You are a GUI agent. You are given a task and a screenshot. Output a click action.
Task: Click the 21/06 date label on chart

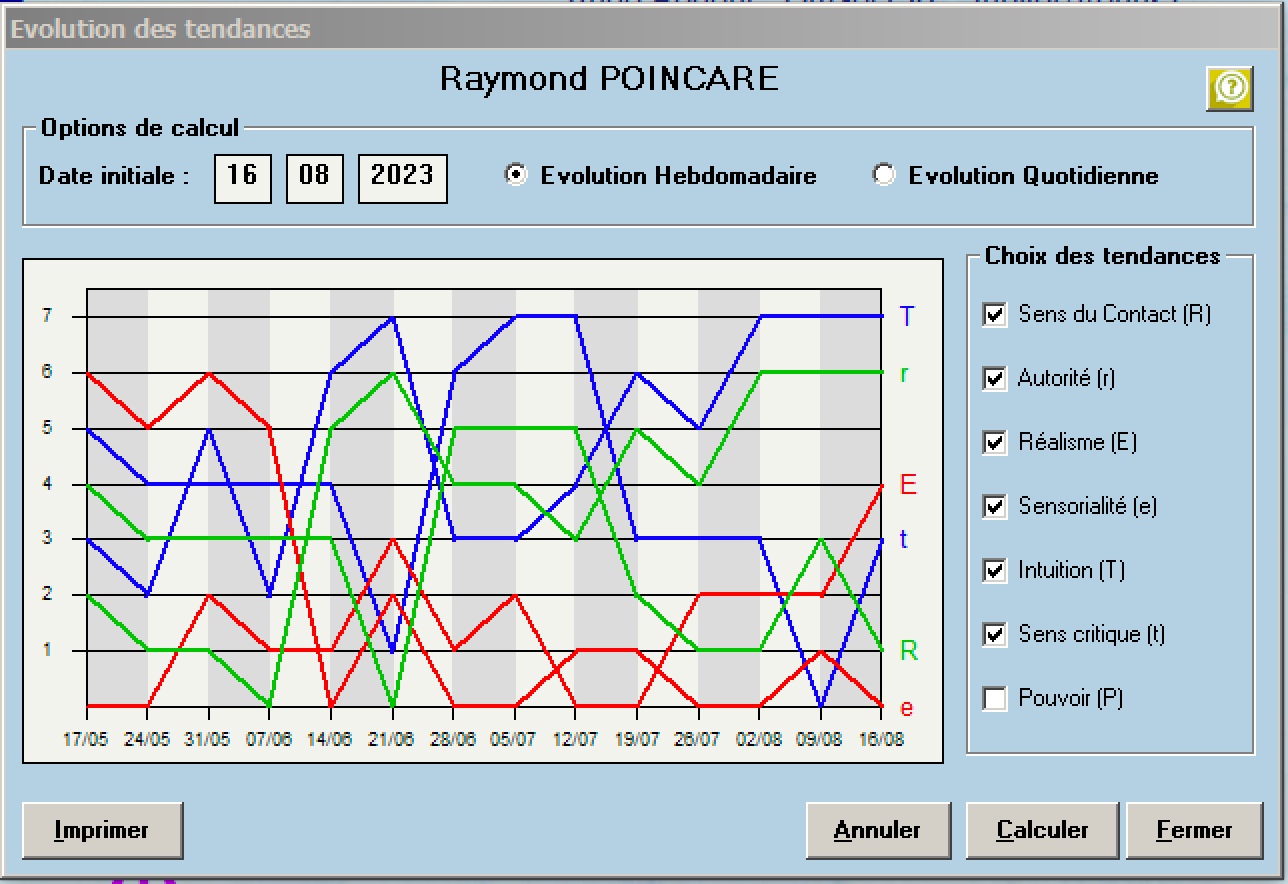point(391,740)
